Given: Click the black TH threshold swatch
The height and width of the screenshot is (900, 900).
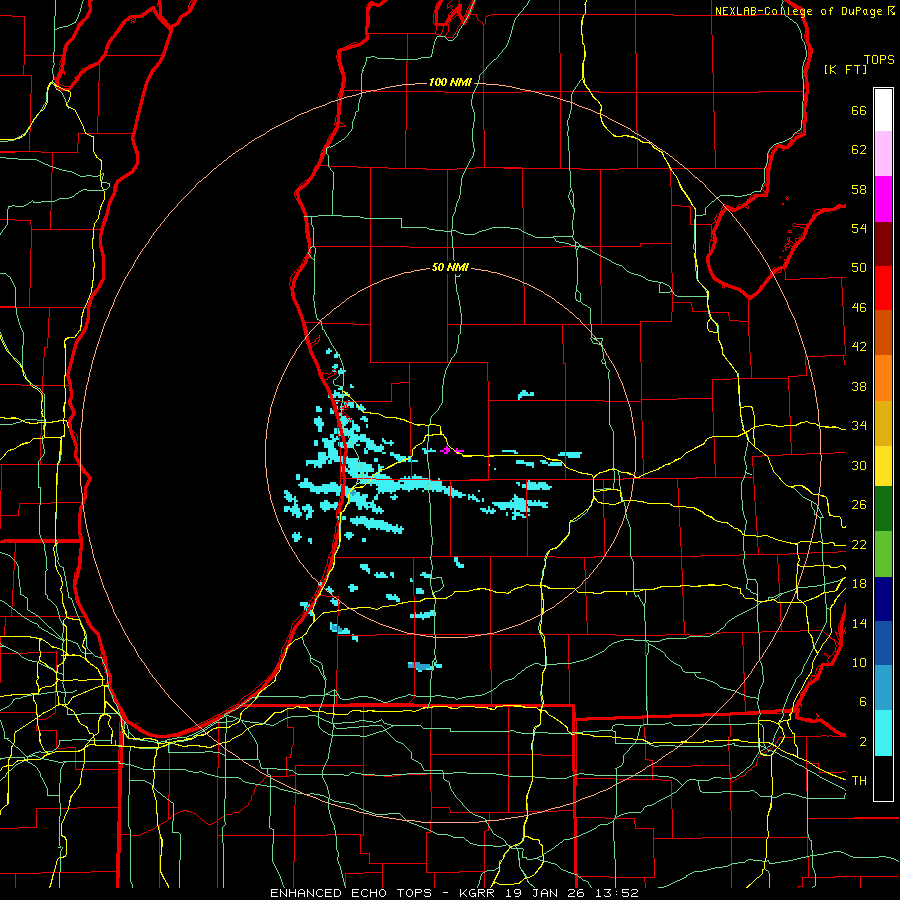Looking at the screenshot, I should [883, 778].
